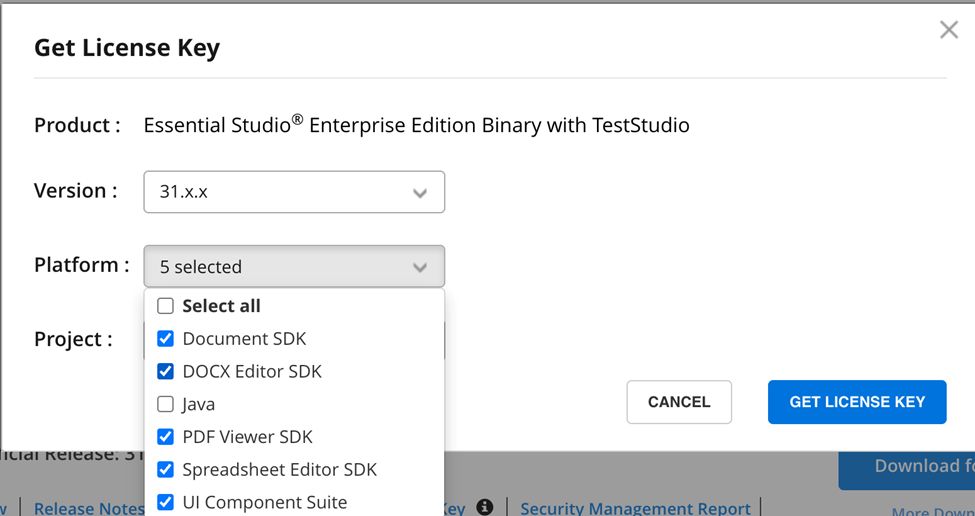The height and width of the screenshot is (516, 975).
Task: Collapse the Platform 5 selected dropdown
Action: tap(294, 267)
